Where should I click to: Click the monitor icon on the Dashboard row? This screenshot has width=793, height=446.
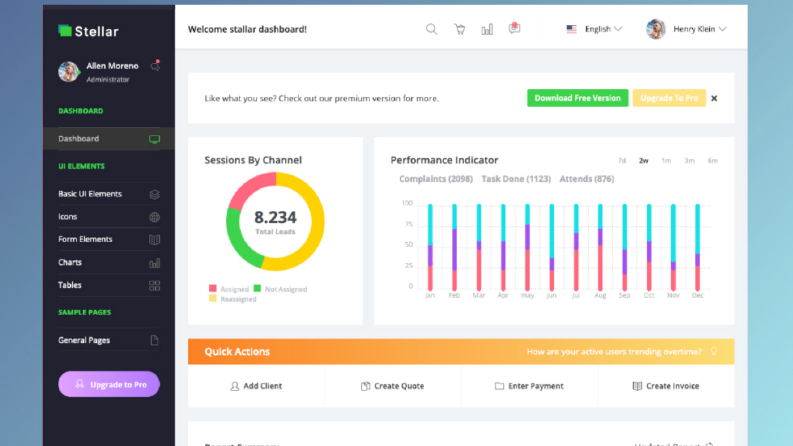click(x=154, y=139)
